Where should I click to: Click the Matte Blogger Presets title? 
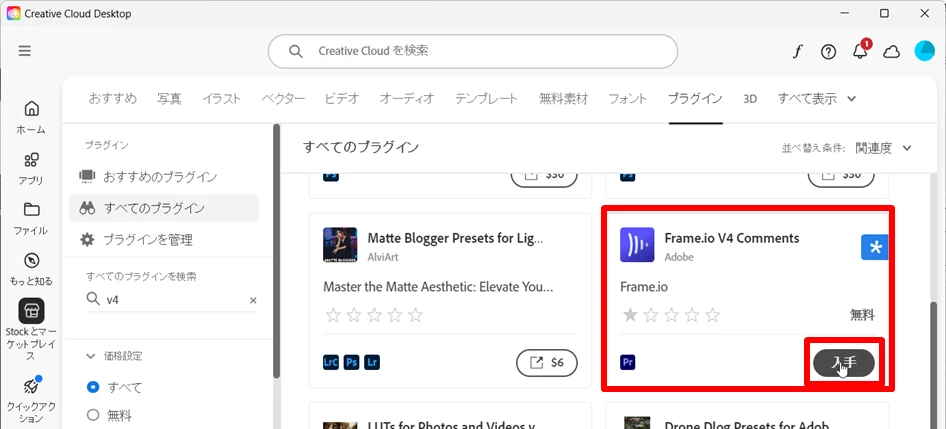(456, 238)
